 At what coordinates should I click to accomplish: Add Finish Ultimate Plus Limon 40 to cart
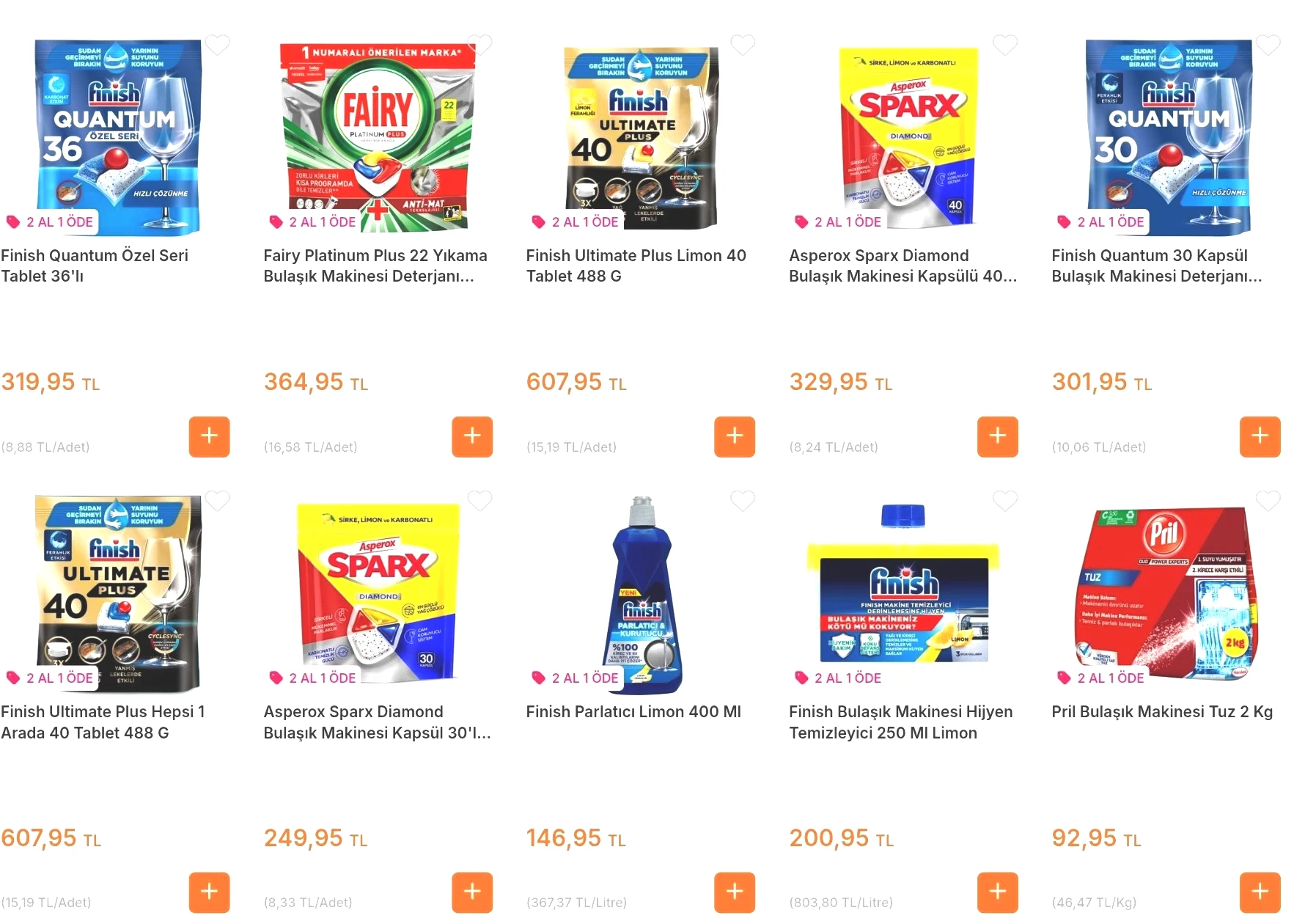click(735, 436)
